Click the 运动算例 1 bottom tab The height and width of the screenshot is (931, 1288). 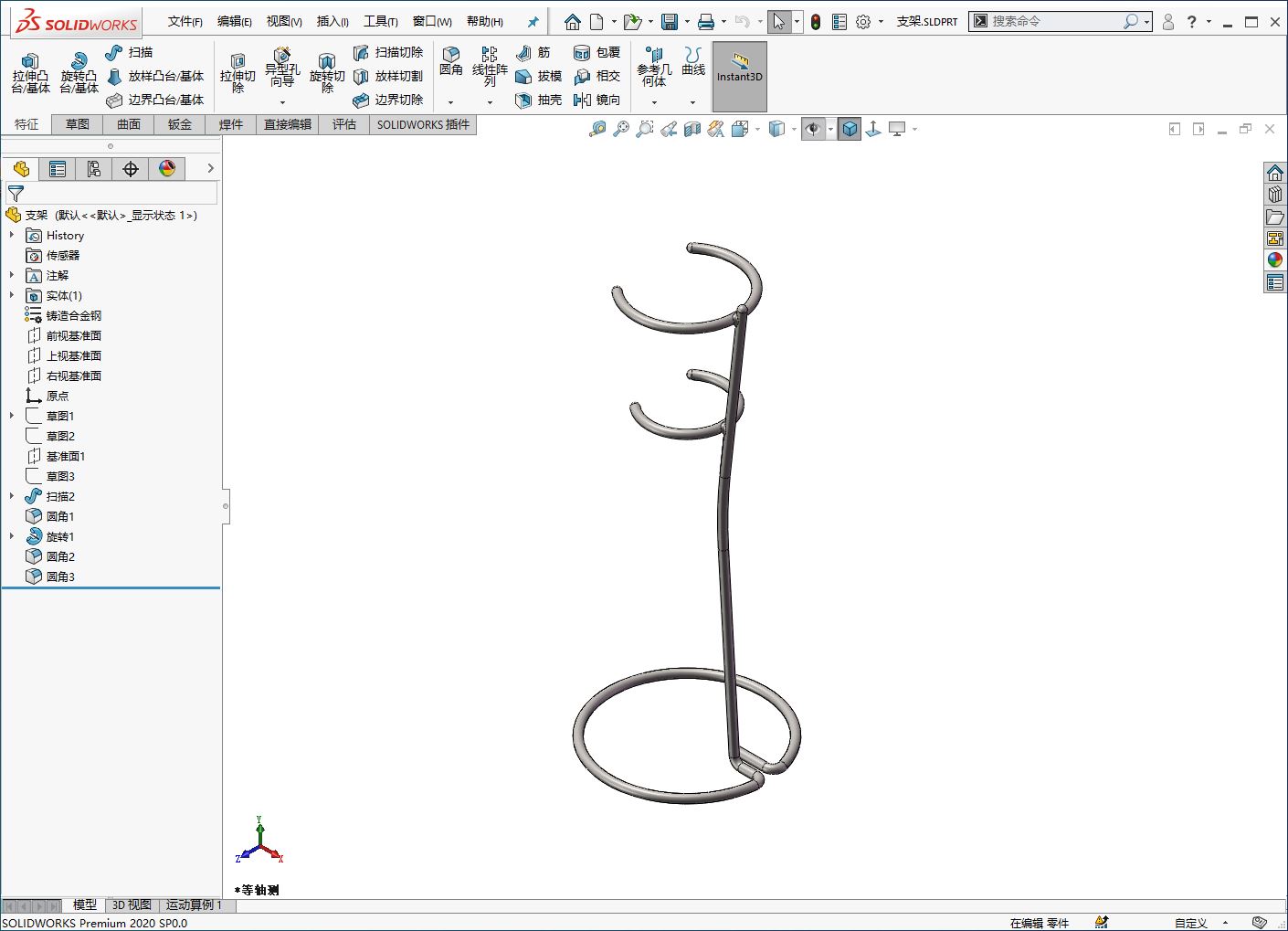coord(194,905)
